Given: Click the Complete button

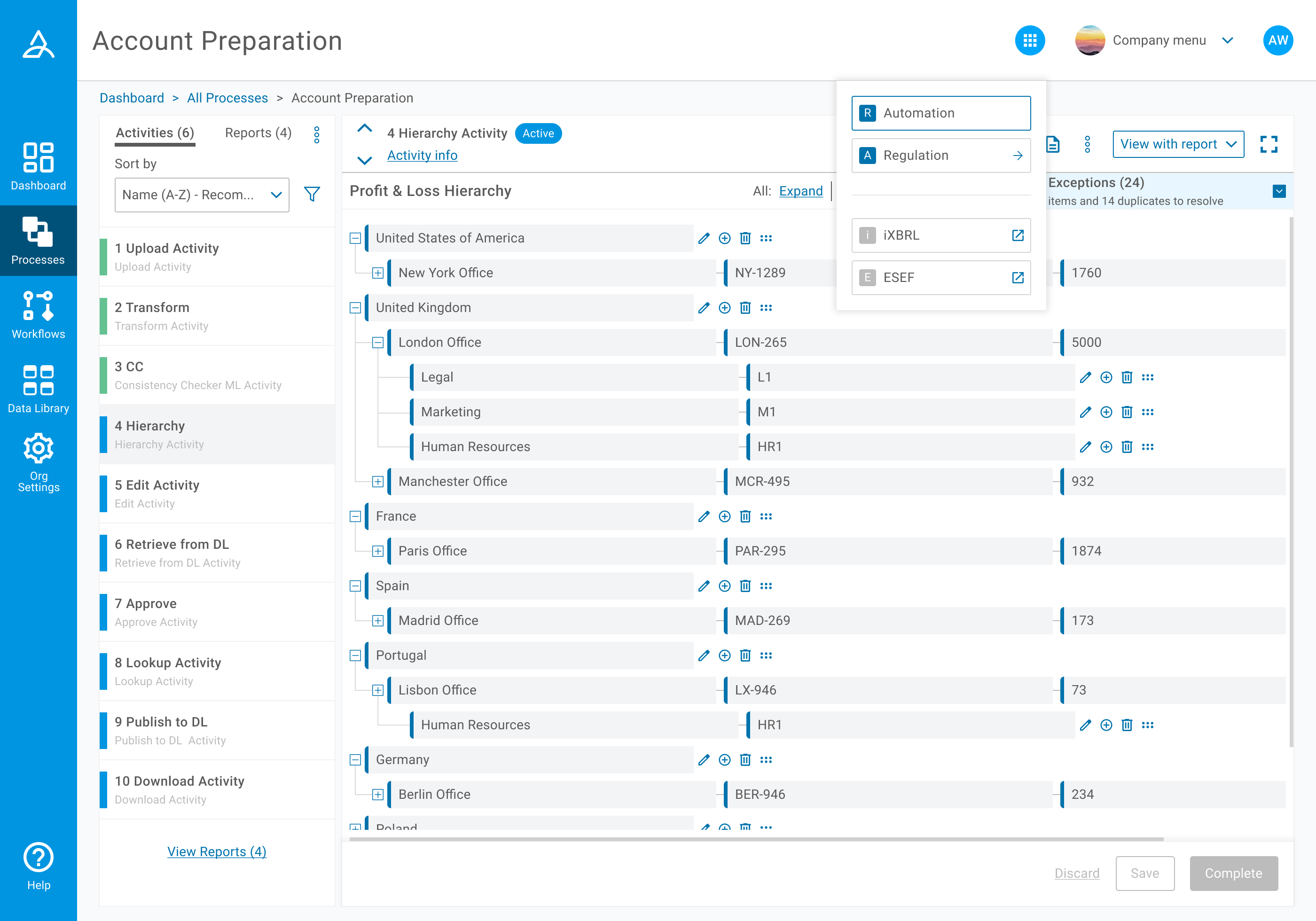Looking at the screenshot, I should pos(1233,873).
